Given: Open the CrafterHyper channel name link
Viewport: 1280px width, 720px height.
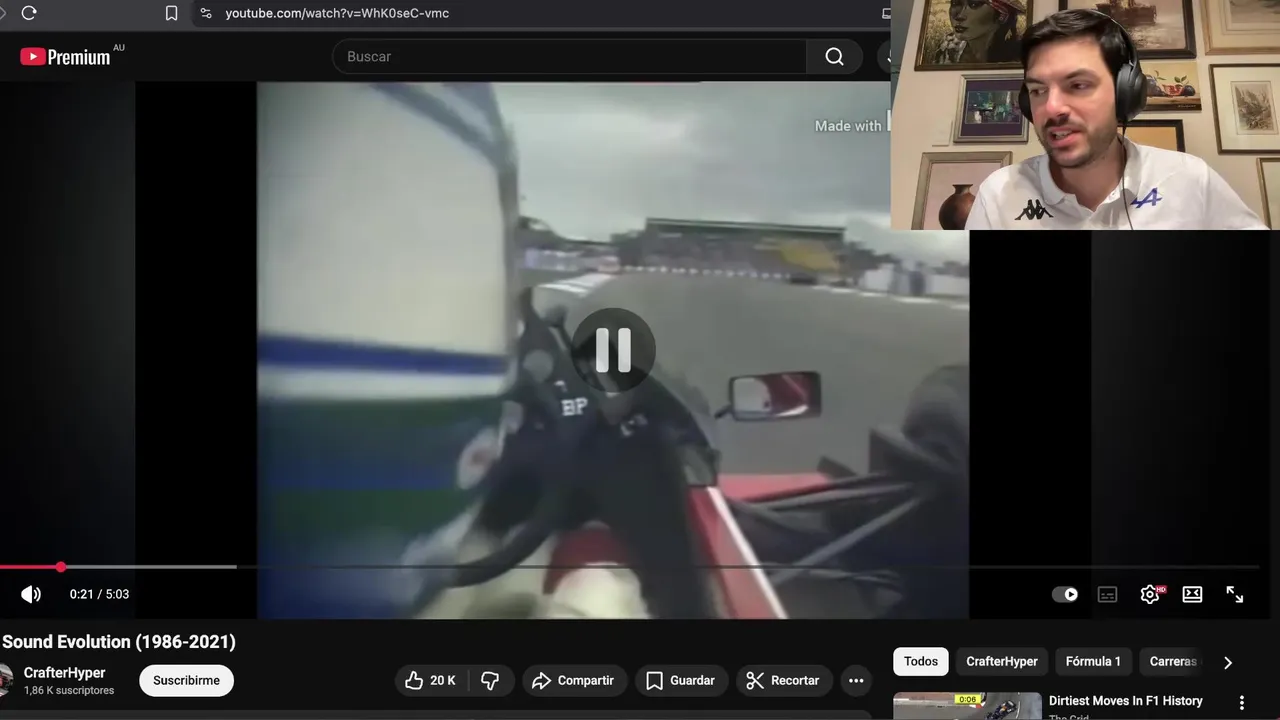Looking at the screenshot, I should (x=64, y=673).
